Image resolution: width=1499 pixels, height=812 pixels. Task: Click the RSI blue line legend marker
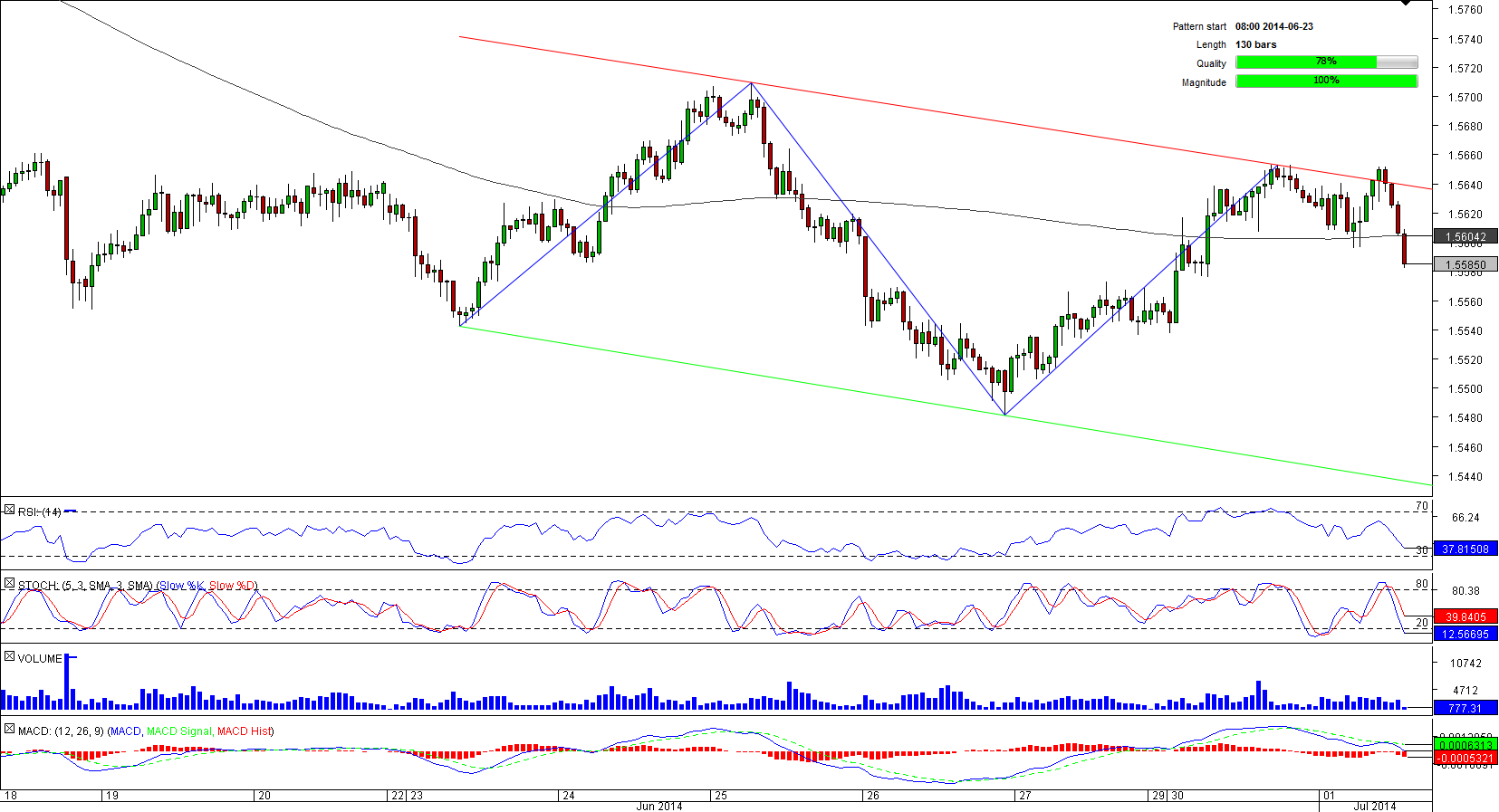71,511
